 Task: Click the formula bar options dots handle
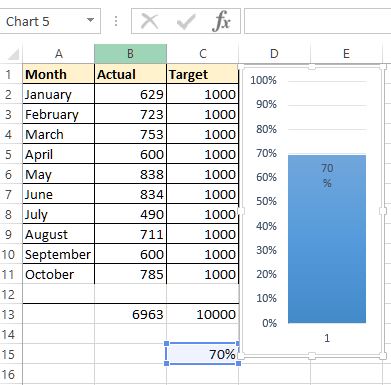[x=116, y=21]
